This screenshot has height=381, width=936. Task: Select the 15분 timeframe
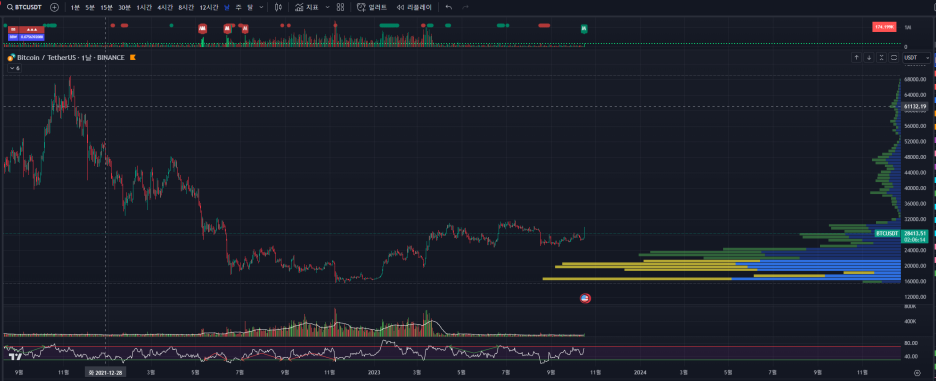pos(106,7)
